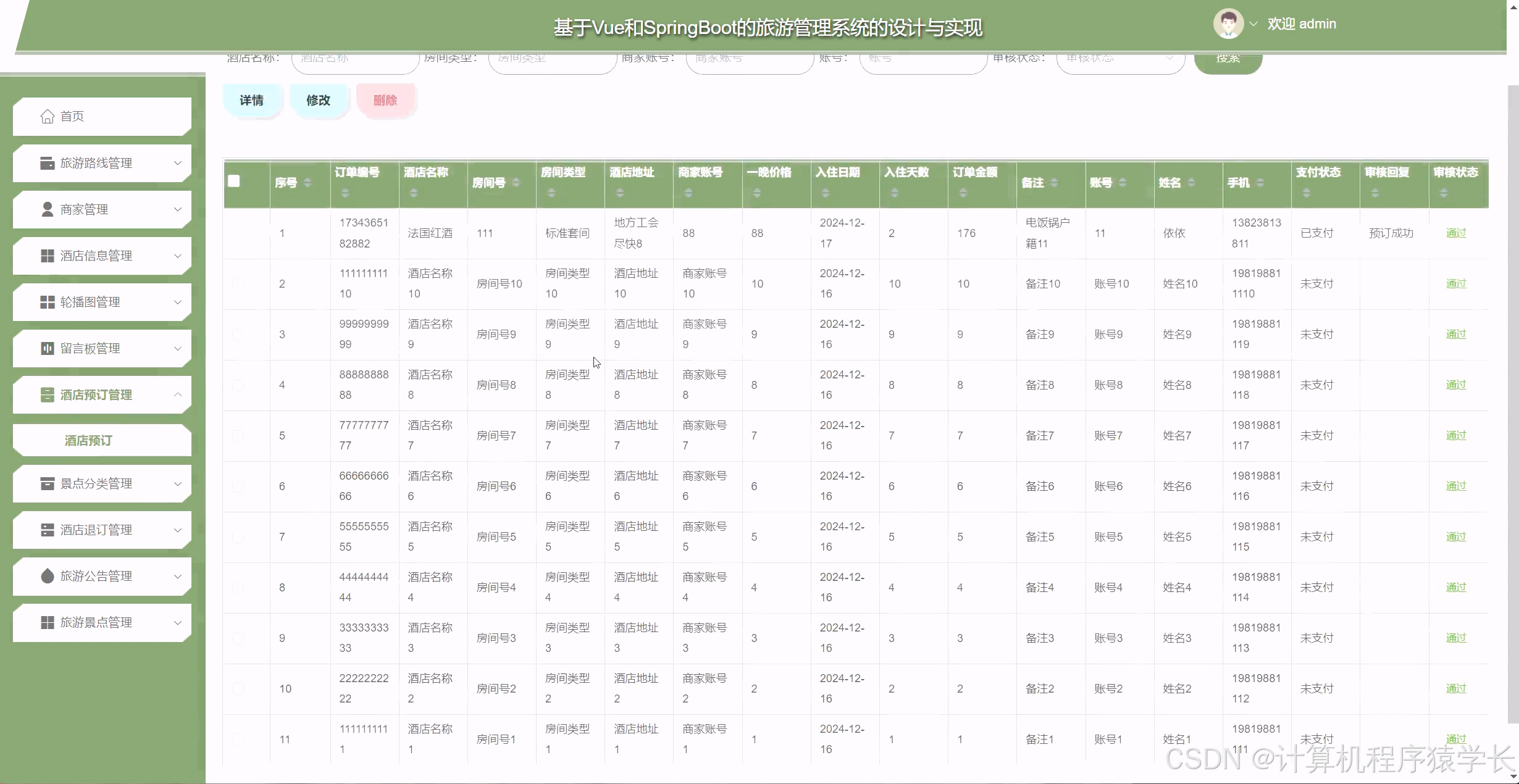This screenshot has height=784, width=1519.
Task: Expand 景点分类管理 chevron
Action: tap(178, 483)
